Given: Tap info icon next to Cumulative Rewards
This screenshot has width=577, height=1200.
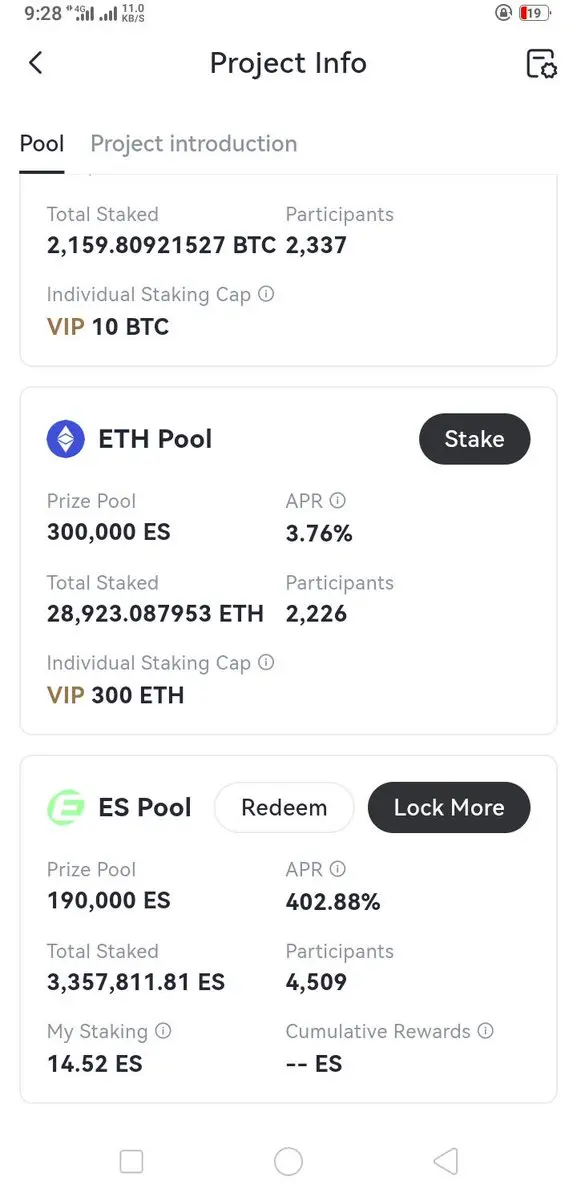Looking at the screenshot, I should [486, 1031].
